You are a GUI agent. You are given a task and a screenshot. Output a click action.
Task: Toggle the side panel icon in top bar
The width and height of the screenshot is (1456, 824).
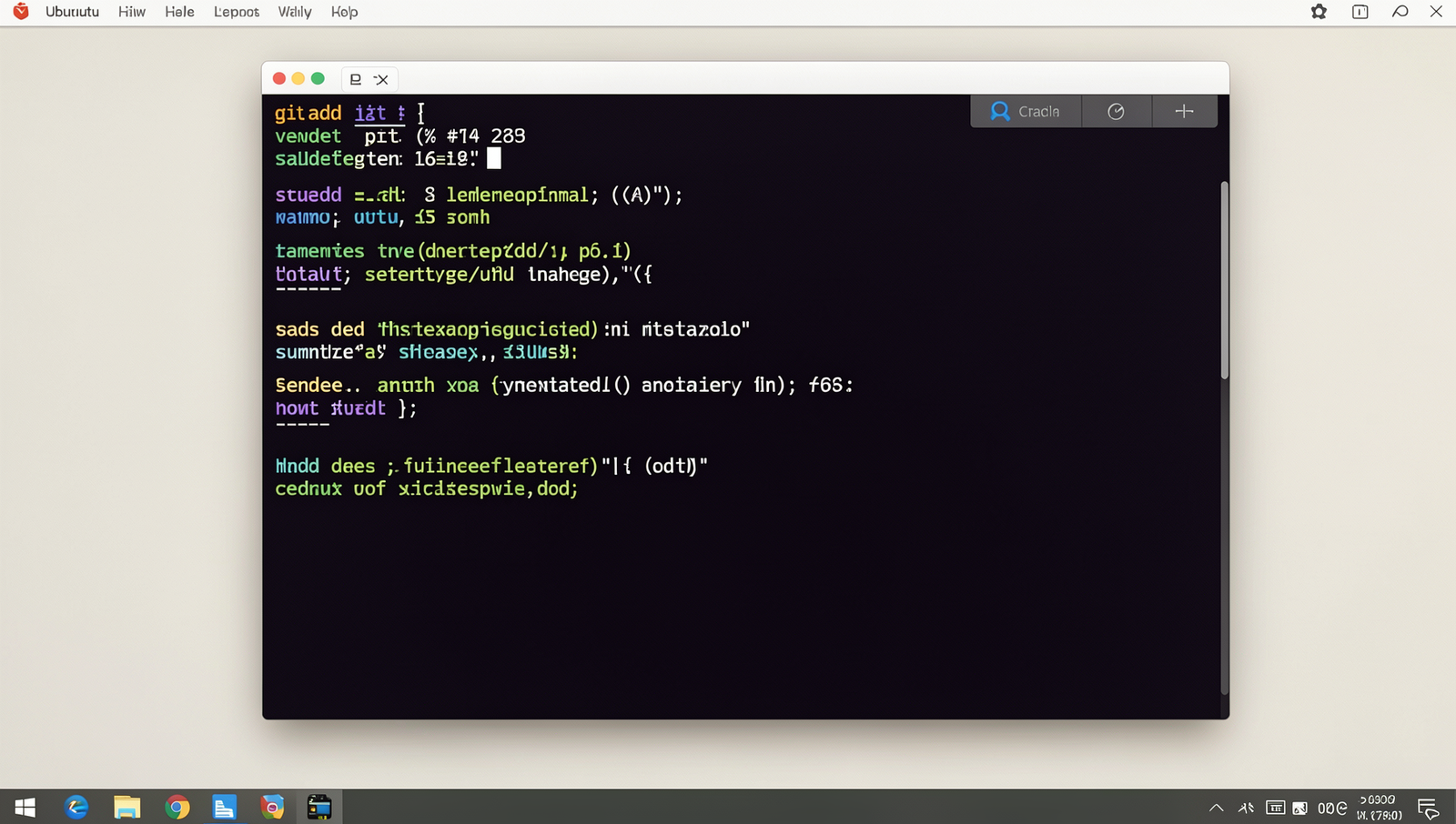coord(1360,12)
